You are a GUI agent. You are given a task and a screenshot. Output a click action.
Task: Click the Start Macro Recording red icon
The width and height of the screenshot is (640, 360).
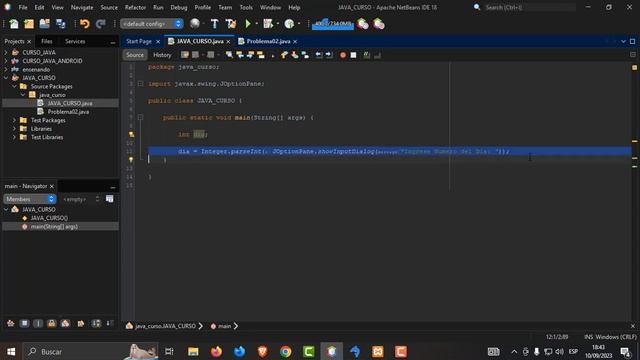pos(343,55)
